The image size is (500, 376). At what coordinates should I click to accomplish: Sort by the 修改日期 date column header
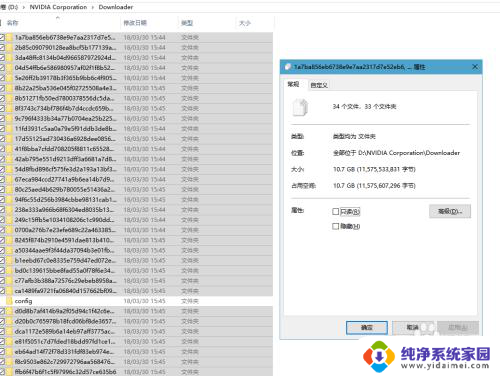(135, 23)
